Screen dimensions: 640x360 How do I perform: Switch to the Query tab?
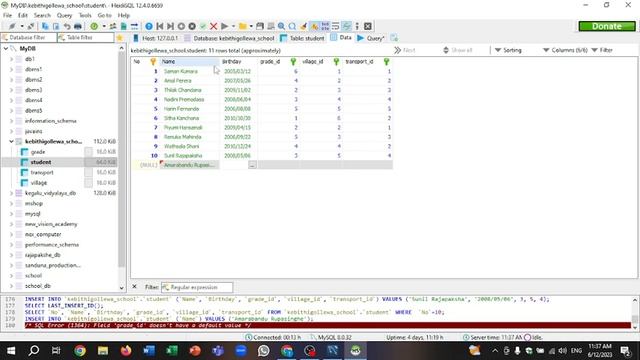[370, 38]
